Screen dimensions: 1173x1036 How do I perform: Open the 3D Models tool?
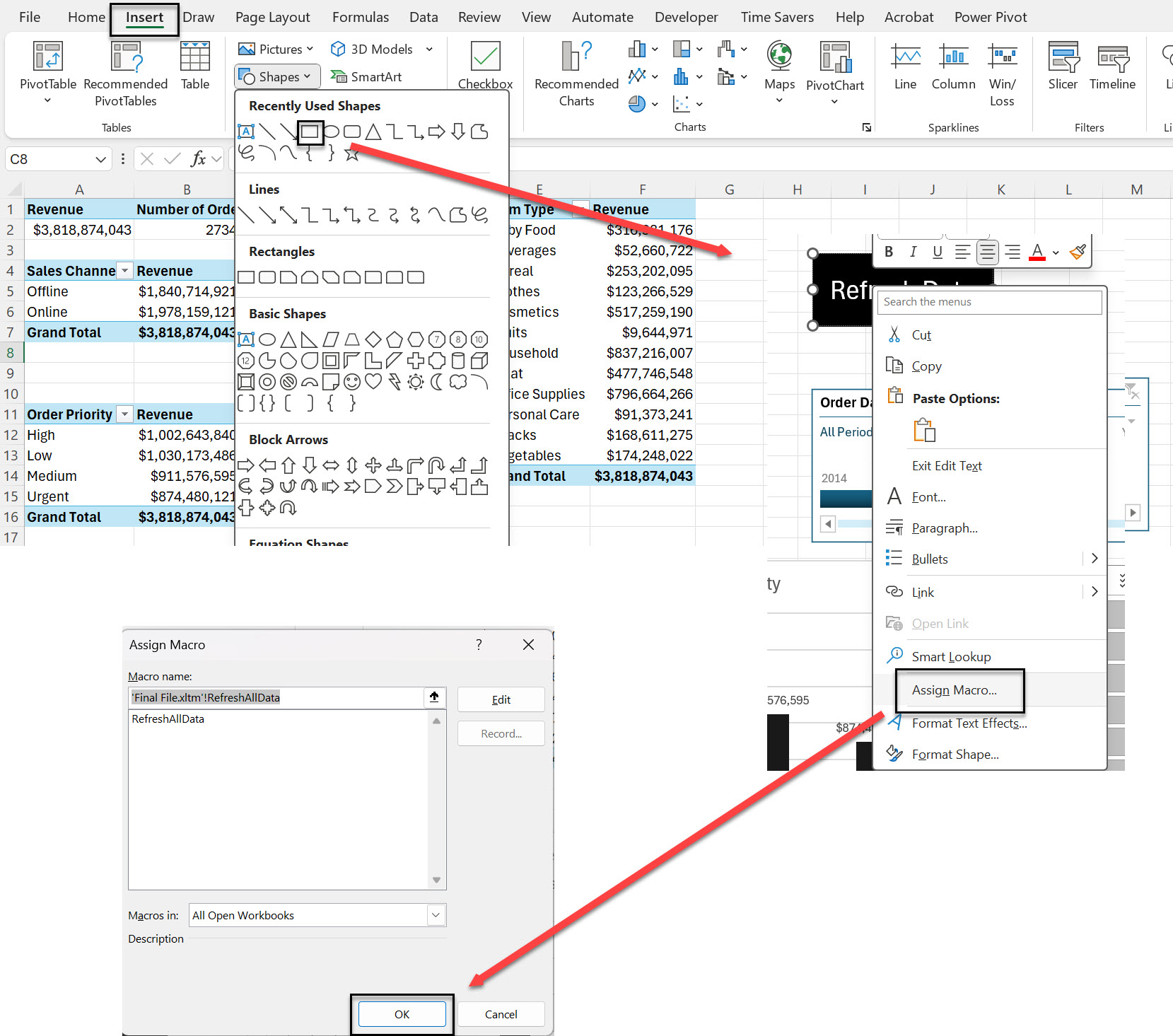point(373,49)
